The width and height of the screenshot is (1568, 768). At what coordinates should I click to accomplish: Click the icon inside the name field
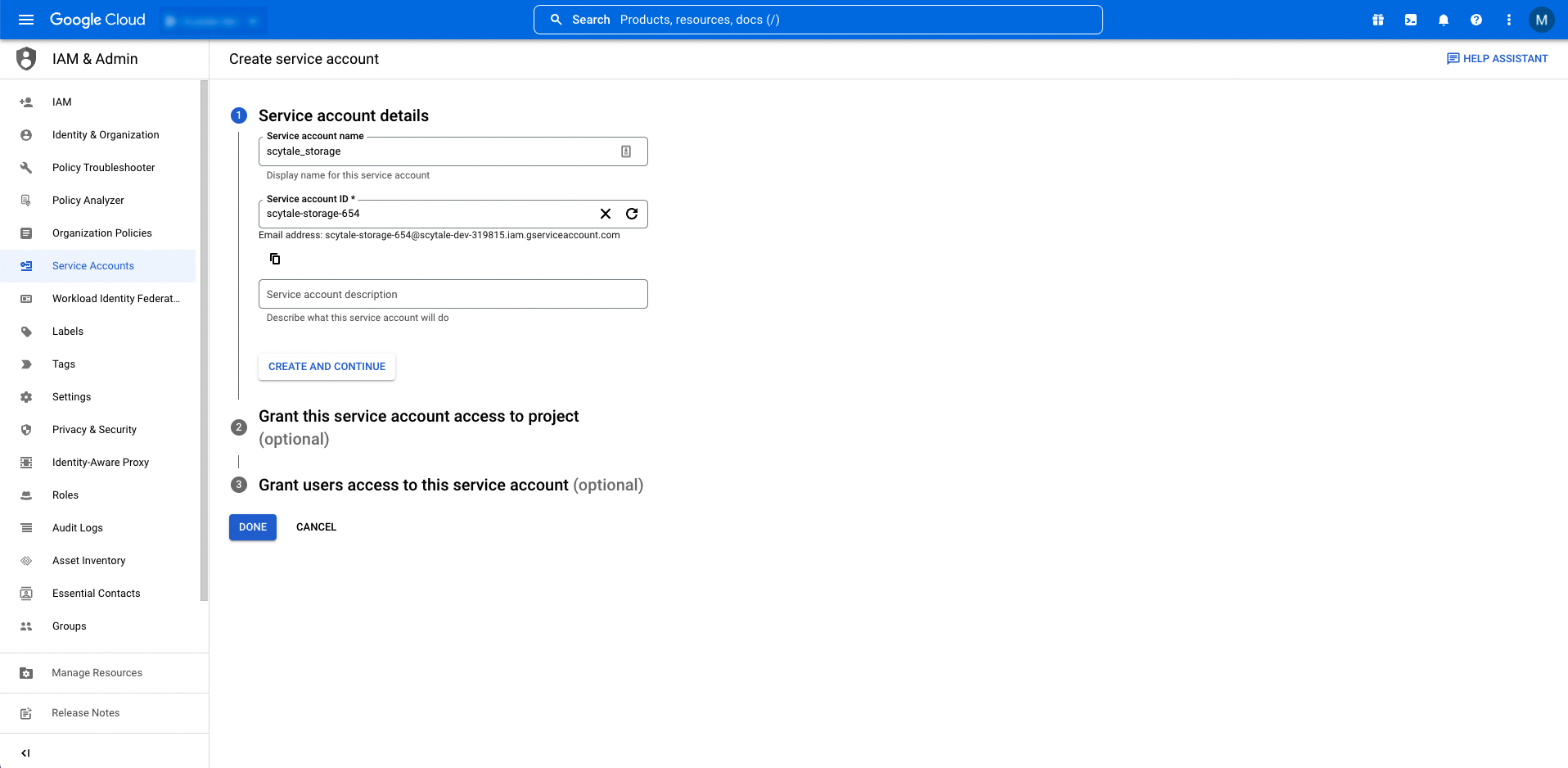626,151
